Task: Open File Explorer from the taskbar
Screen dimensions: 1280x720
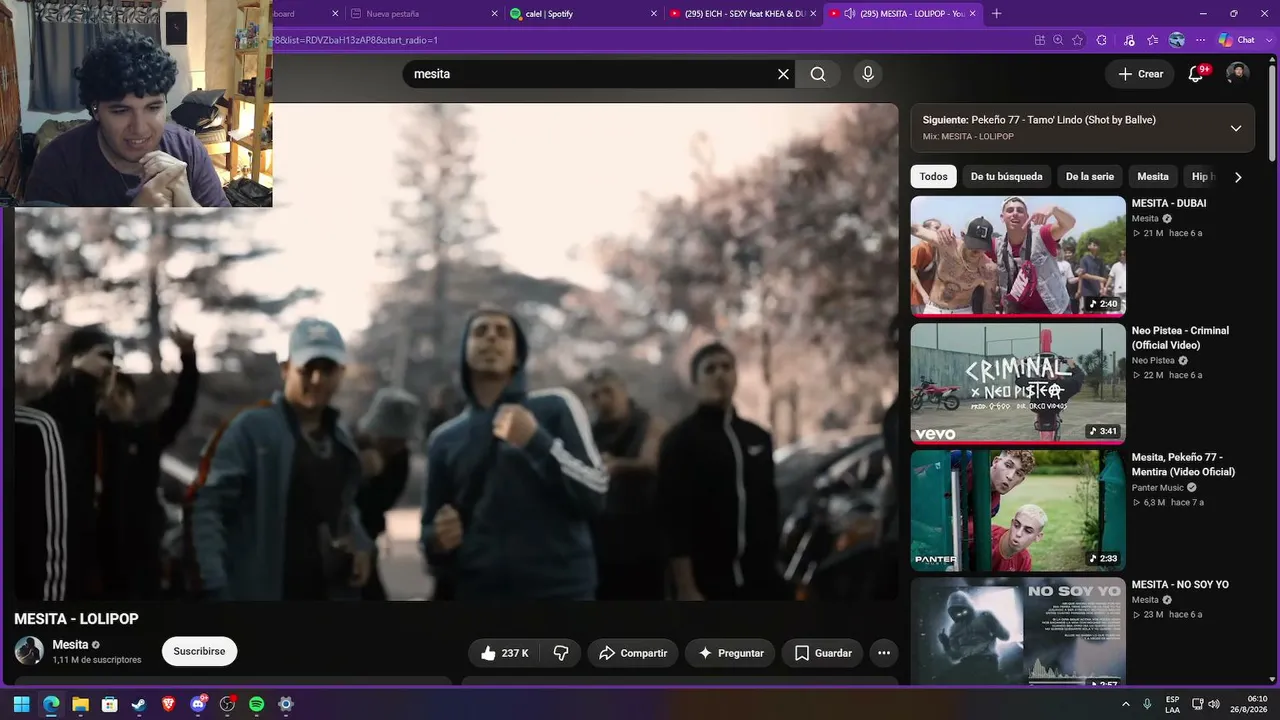Action: click(x=80, y=704)
